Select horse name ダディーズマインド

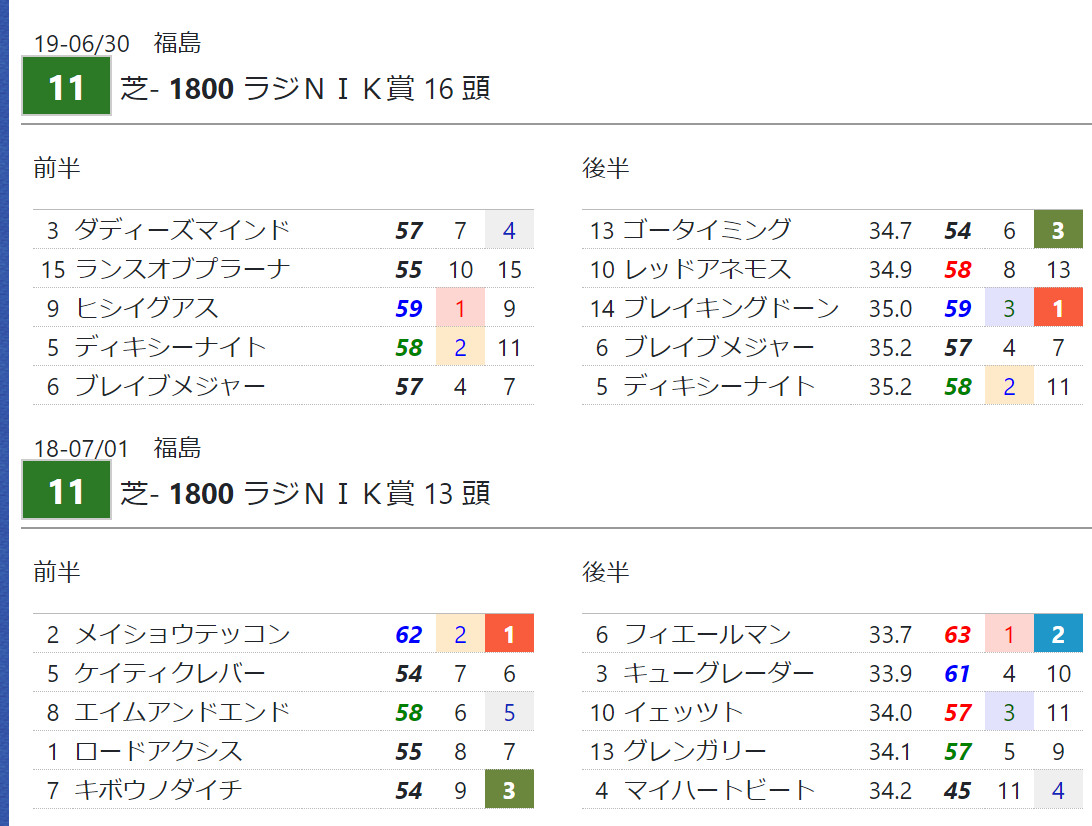(182, 230)
